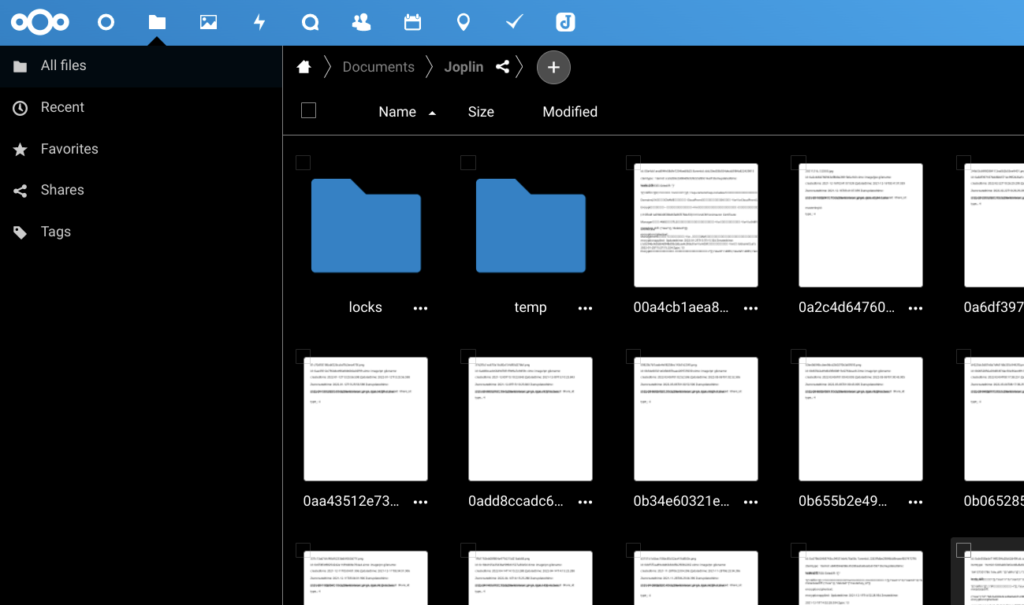Sort by Modified column header

click(x=569, y=112)
